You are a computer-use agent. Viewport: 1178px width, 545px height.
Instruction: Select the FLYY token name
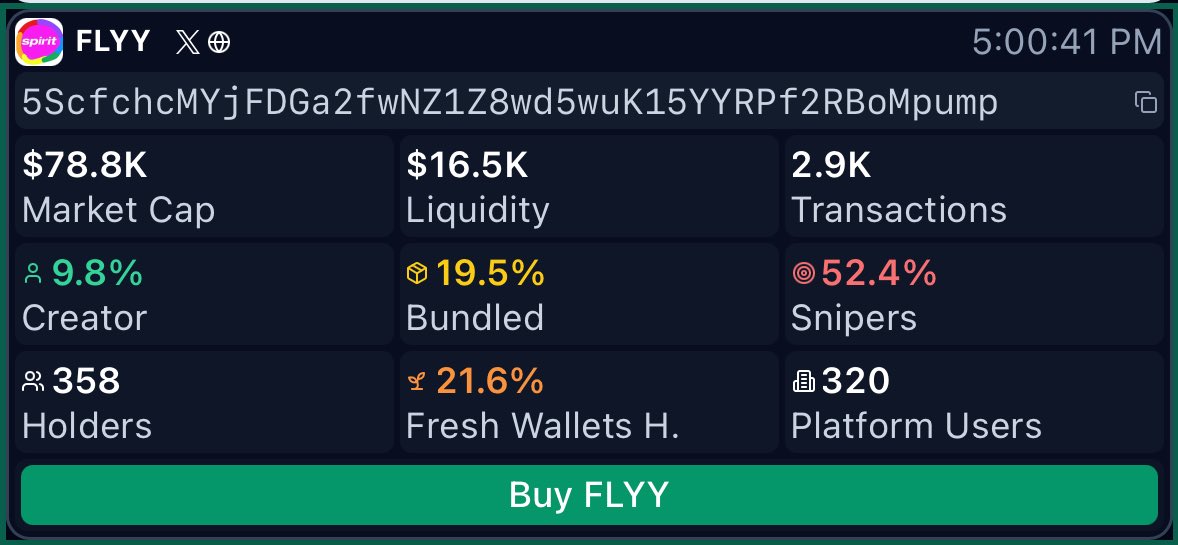tap(113, 41)
